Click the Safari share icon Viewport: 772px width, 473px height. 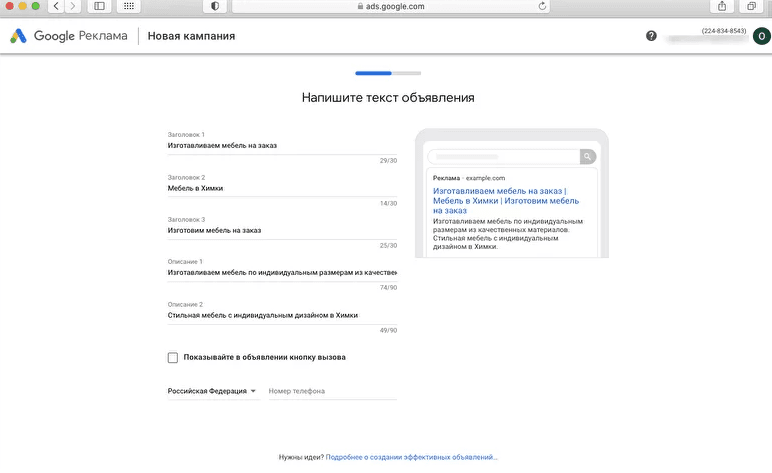point(722,6)
